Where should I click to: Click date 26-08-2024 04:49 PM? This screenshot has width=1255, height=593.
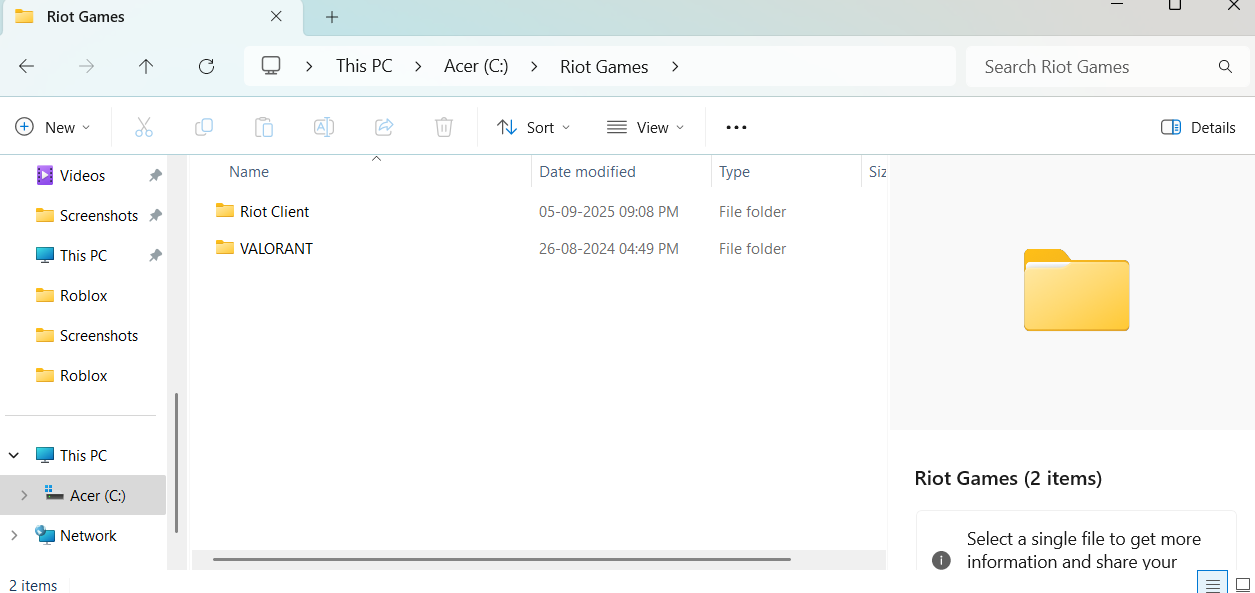(x=609, y=248)
